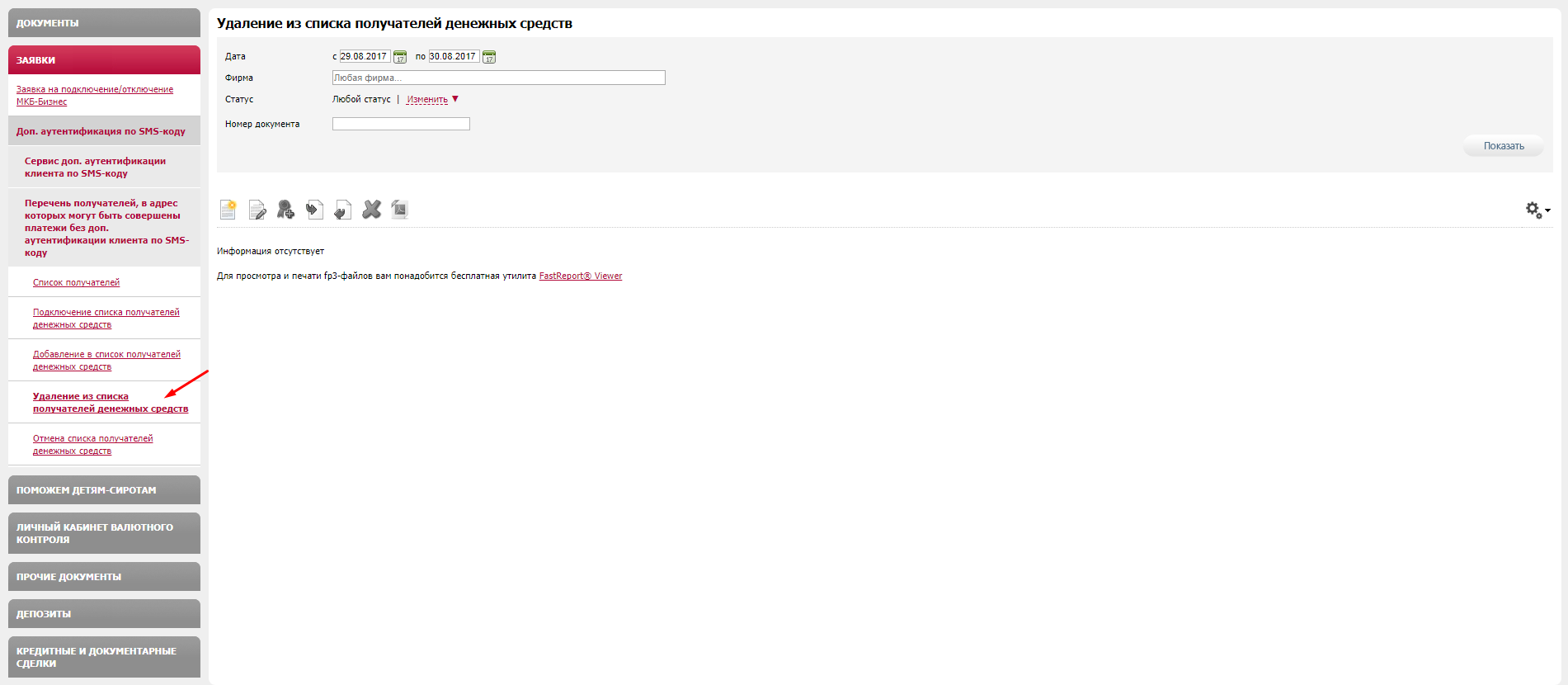Open Заявка на подключение/отключение МКБ-Бизнес
The width and height of the screenshot is (1568, 685).
(95, 96)
